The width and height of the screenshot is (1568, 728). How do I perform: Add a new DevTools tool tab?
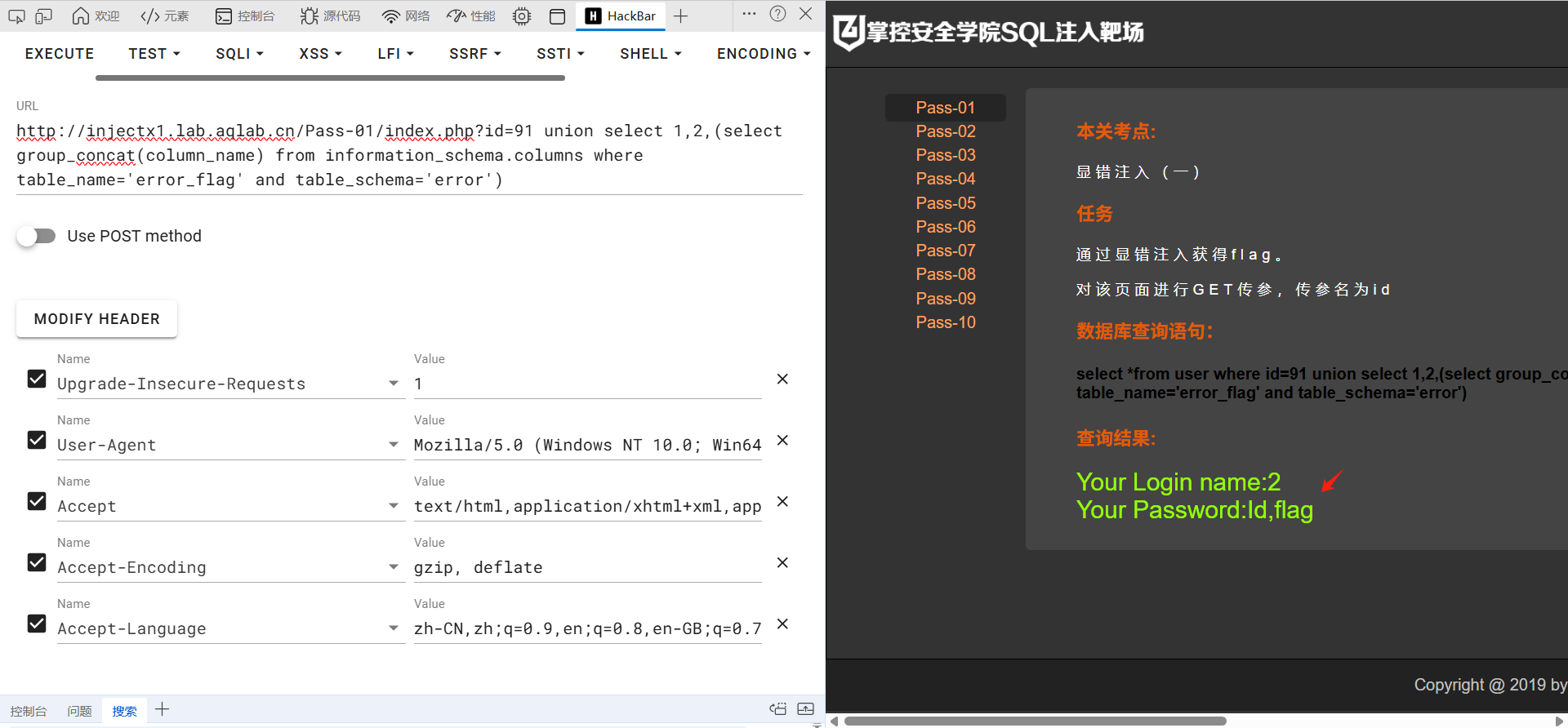(x=681, y=16)
